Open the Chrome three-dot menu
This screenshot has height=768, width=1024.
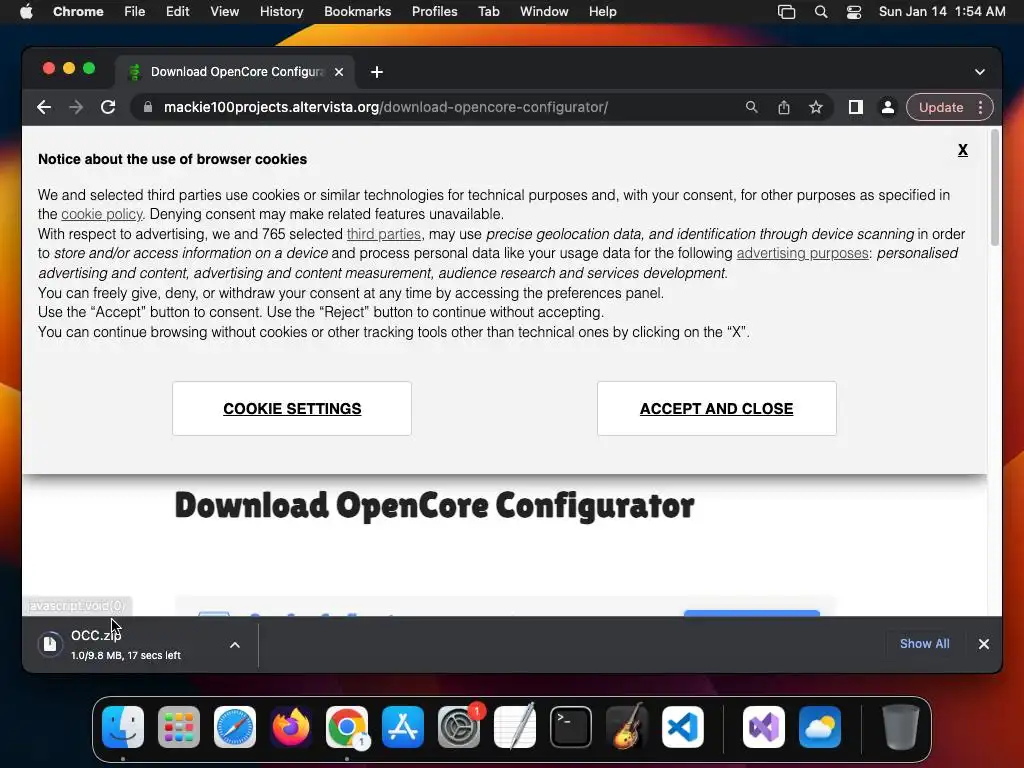tap(980, 107)
